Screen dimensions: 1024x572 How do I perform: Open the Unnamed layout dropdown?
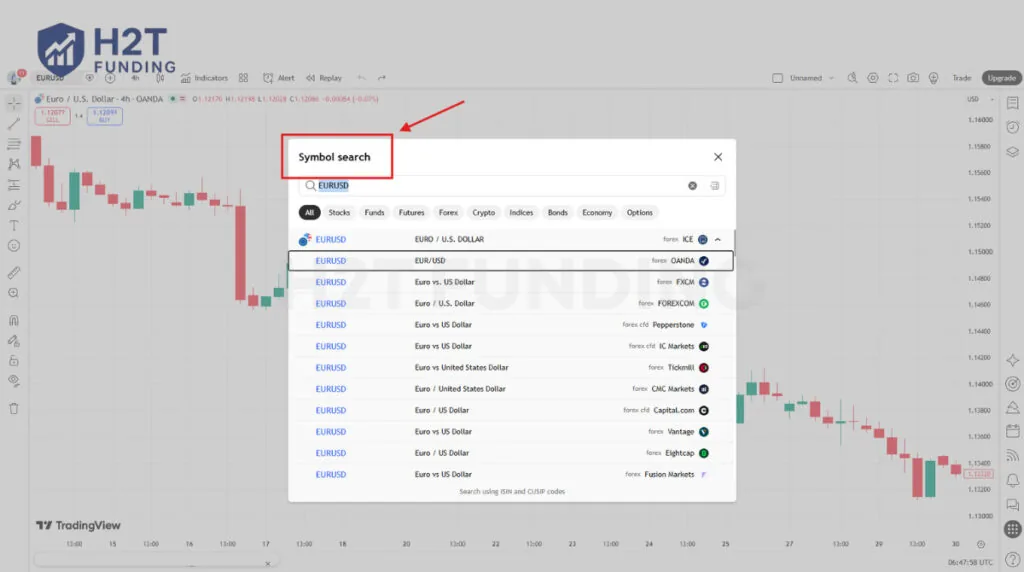[x=810, y=78]
